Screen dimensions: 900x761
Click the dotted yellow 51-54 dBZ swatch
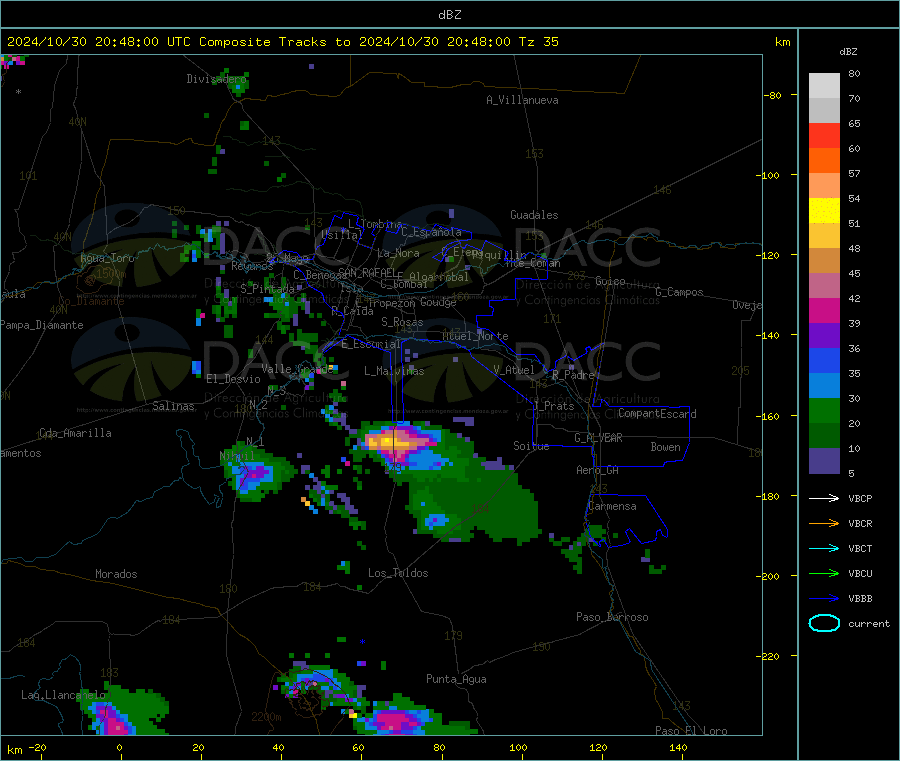(x=824, y=211)
